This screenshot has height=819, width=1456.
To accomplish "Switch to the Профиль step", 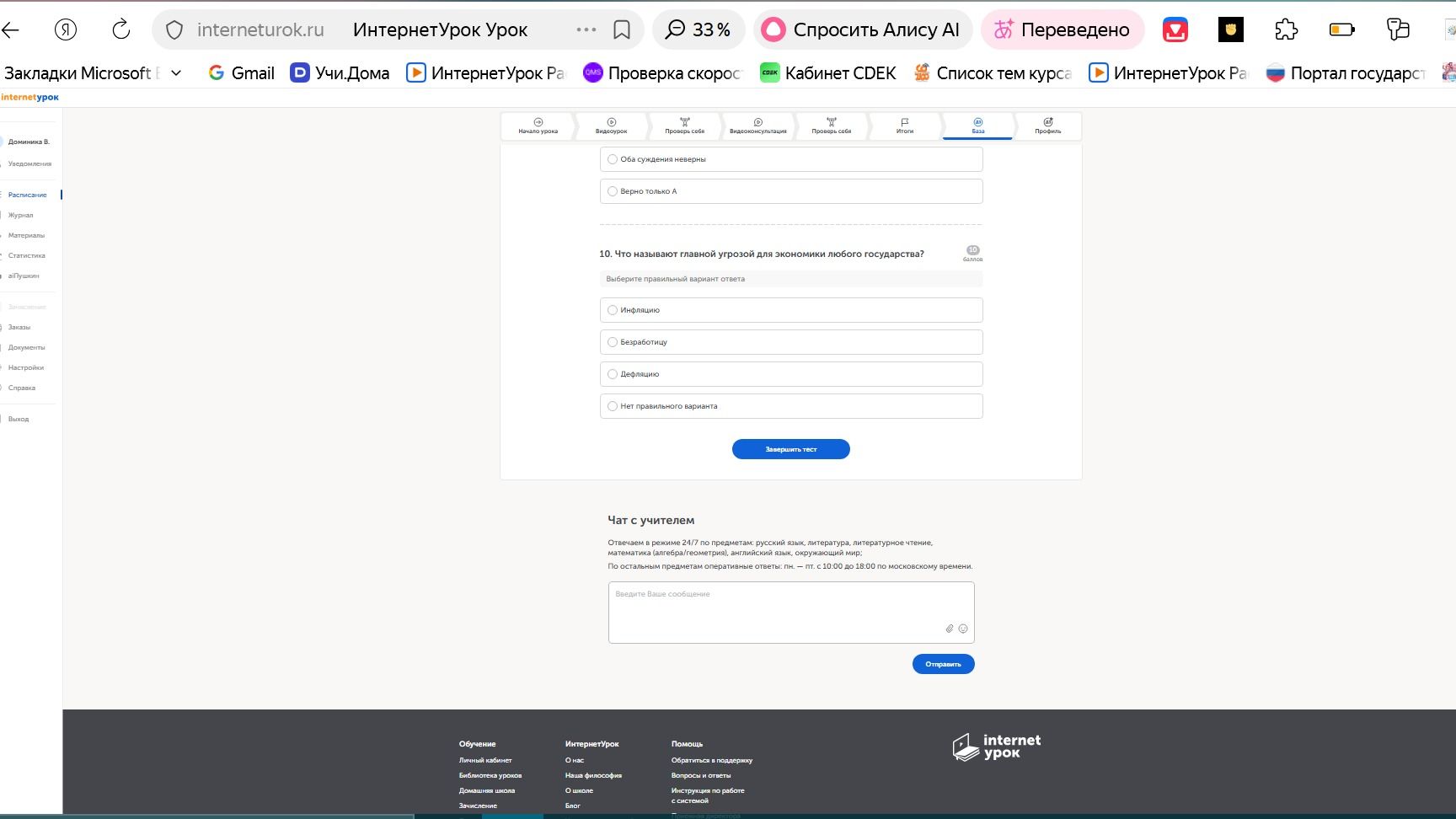I will coord(1048,126).
